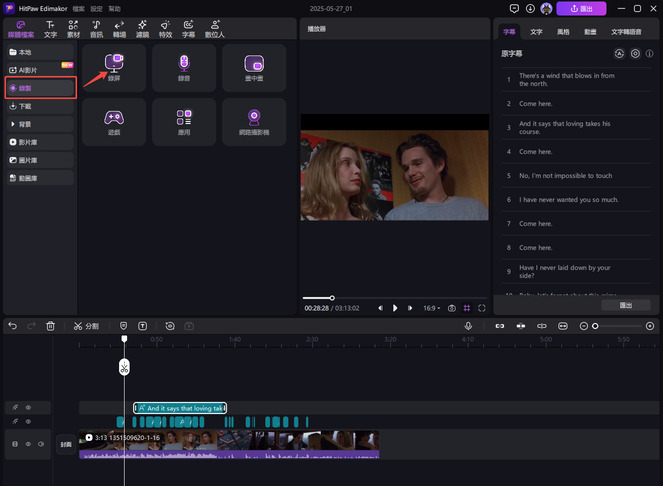Click the 匯出 button below subtitle list

coord(626,305)
